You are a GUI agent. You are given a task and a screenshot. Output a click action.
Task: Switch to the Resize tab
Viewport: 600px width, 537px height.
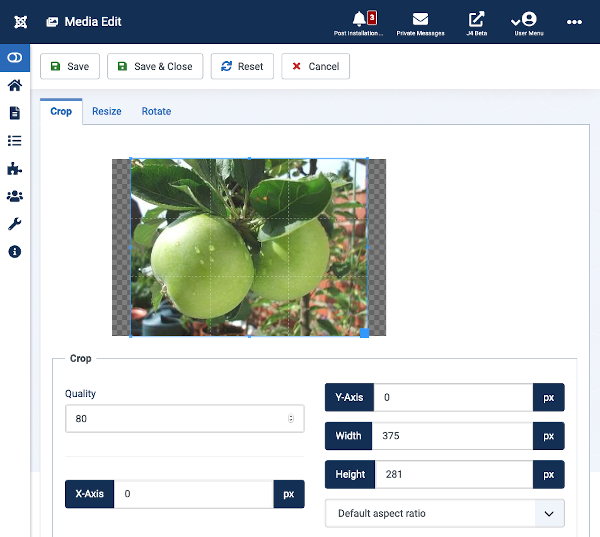(x=107, y=111)
